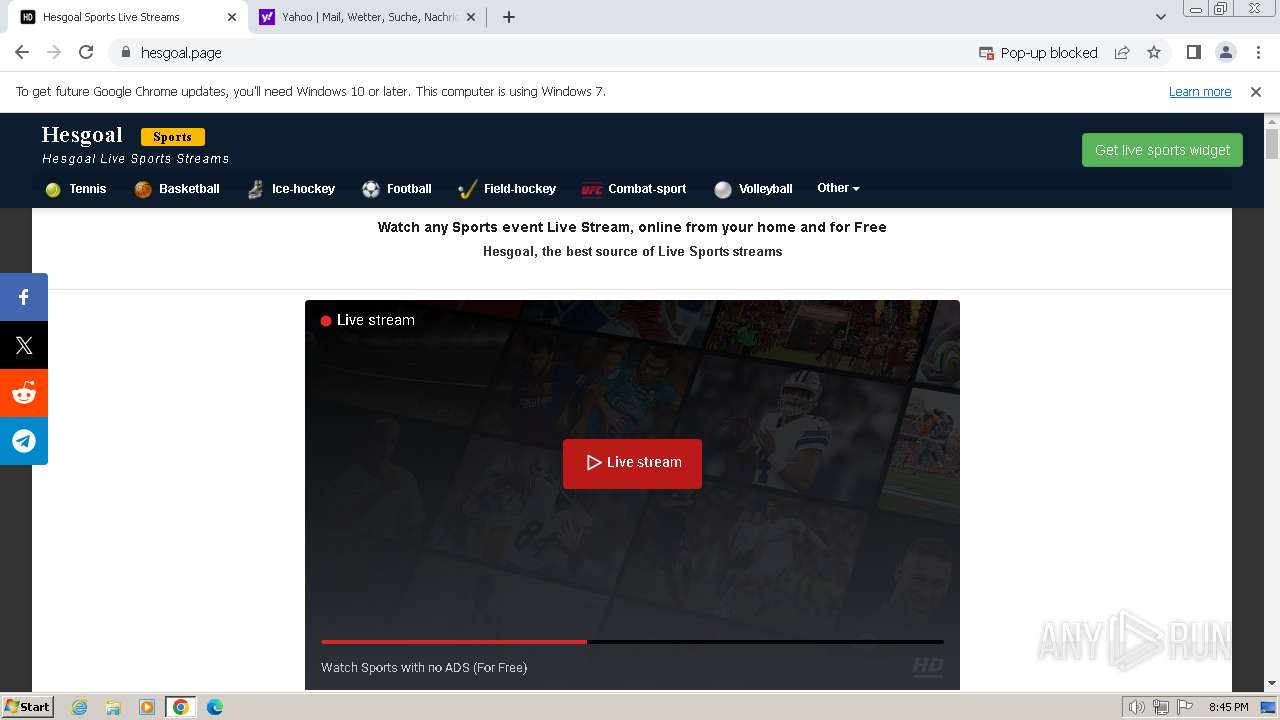The image size is (1280, 720).
Task: Click the yellow Sports badge
Action: tap(173, 137)
